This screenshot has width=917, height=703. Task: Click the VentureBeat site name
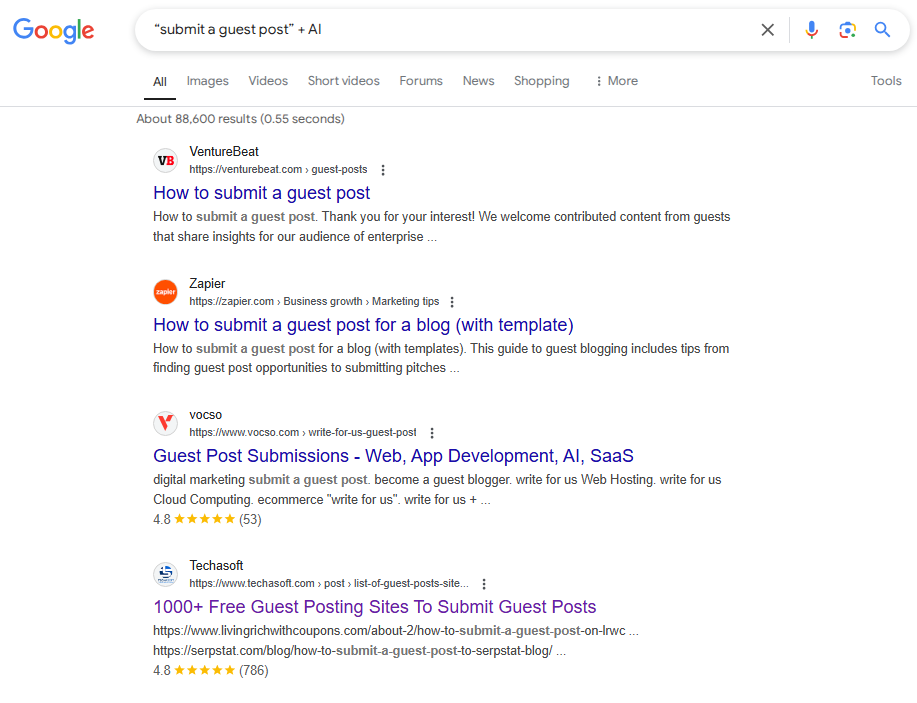(223, 151)
